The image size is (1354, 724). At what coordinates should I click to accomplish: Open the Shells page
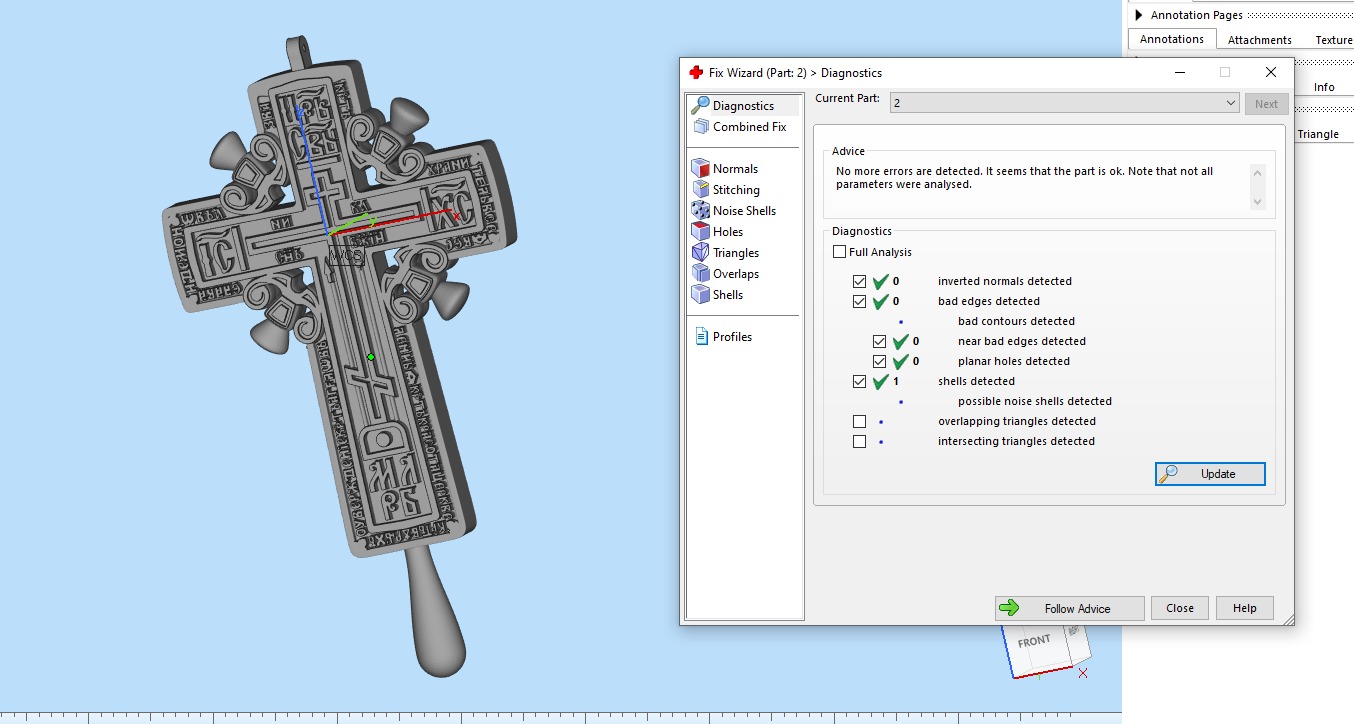(x=718, y=295)
